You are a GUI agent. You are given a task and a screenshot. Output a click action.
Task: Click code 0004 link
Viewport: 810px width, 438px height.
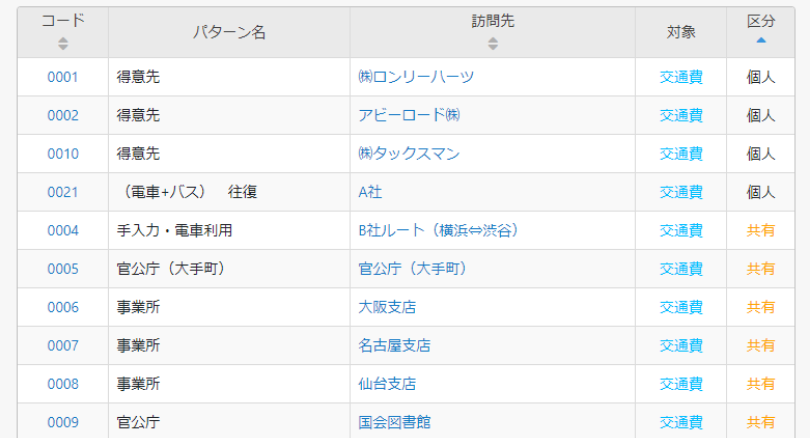[x=62, y=231]
